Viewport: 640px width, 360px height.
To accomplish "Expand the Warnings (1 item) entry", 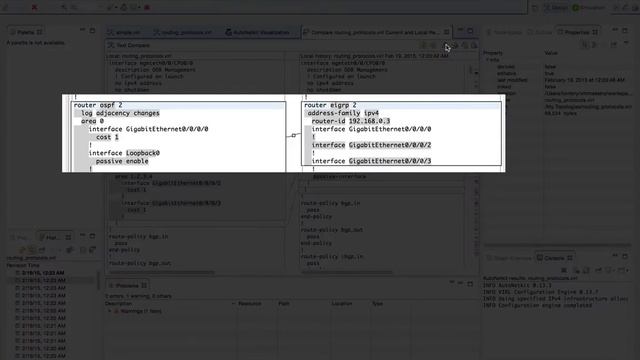I will coord(110,311).
